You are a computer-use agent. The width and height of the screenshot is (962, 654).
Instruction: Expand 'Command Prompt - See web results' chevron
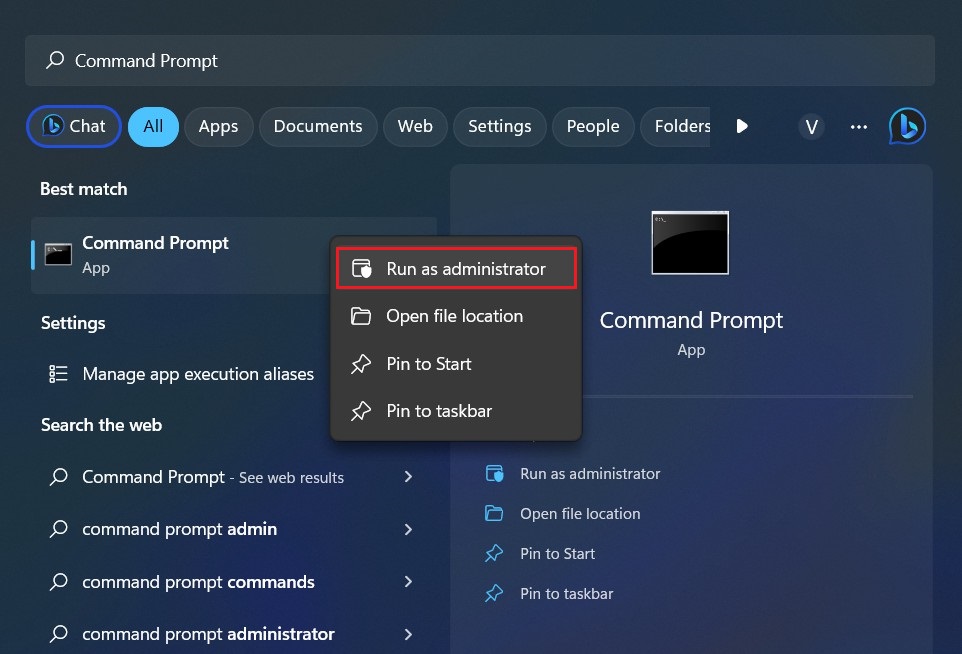click(x=409, y=477)
